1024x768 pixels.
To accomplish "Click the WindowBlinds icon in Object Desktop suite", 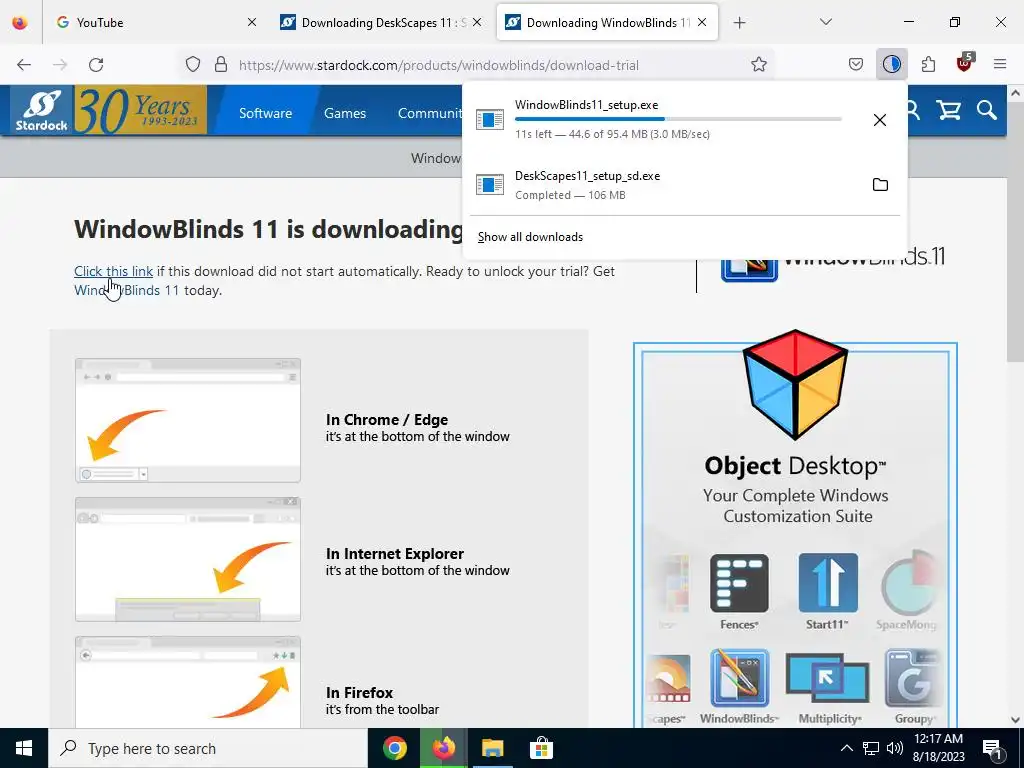I will point(739,678).
